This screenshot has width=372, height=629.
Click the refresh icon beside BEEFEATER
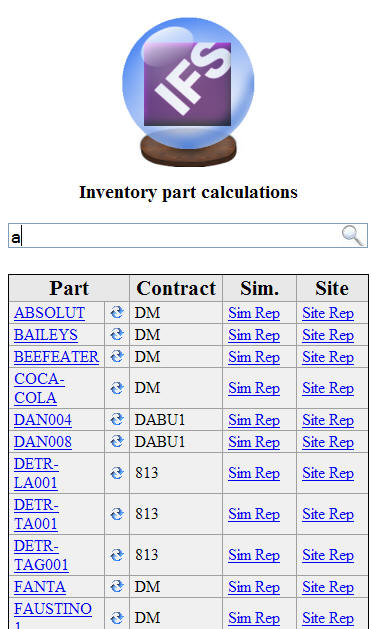pyautogui.click(x=117, y=357)
